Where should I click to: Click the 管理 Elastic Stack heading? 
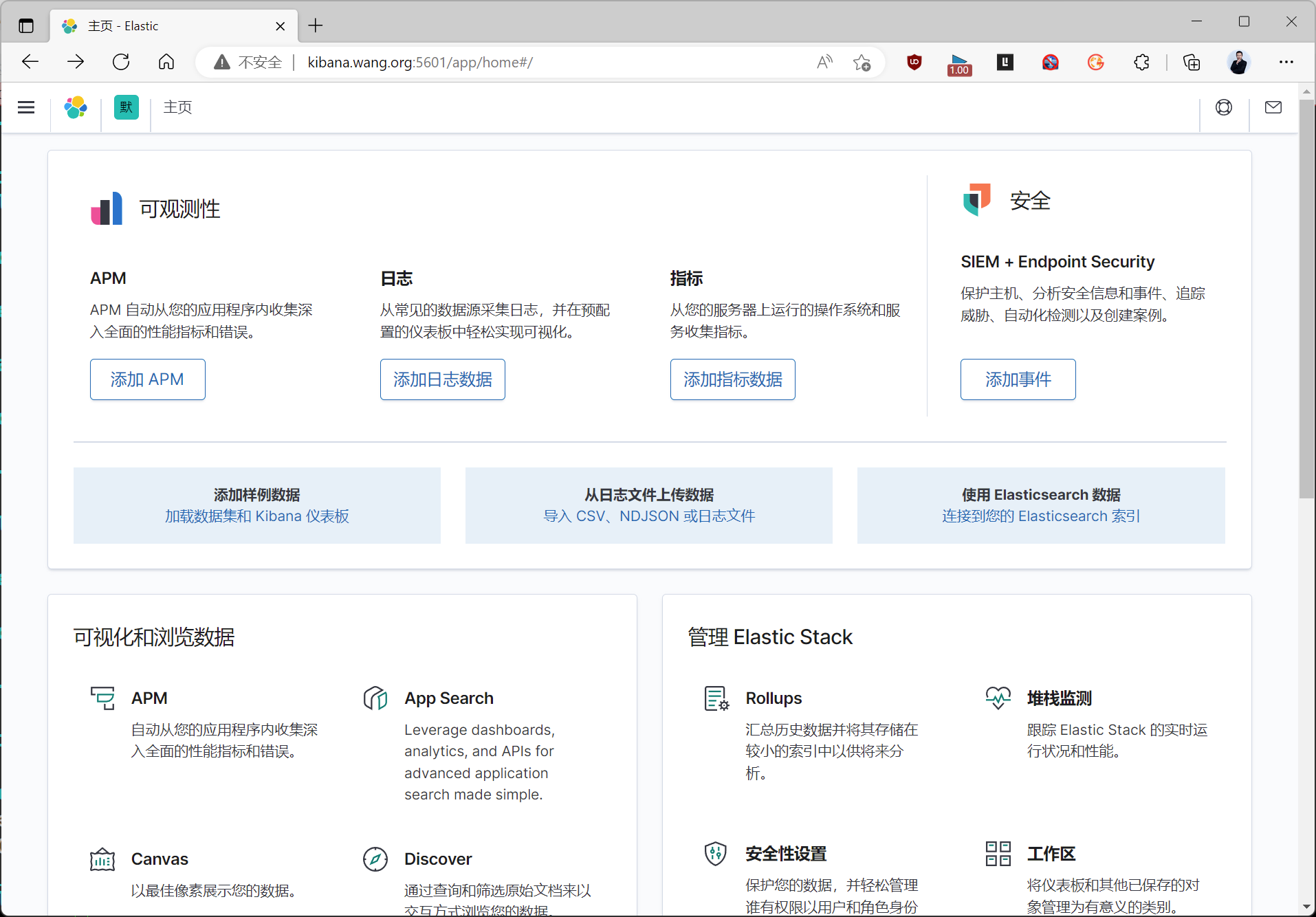[x=770, y=637]
